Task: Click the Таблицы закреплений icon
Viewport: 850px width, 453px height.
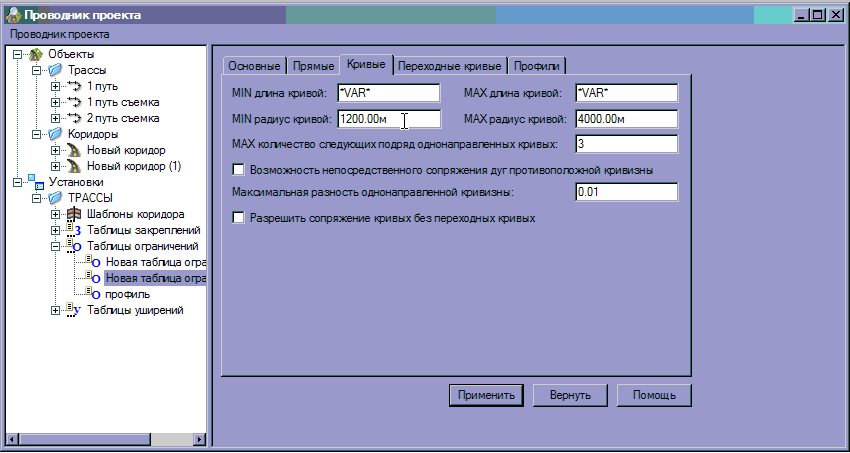Action: coord(74,230)
